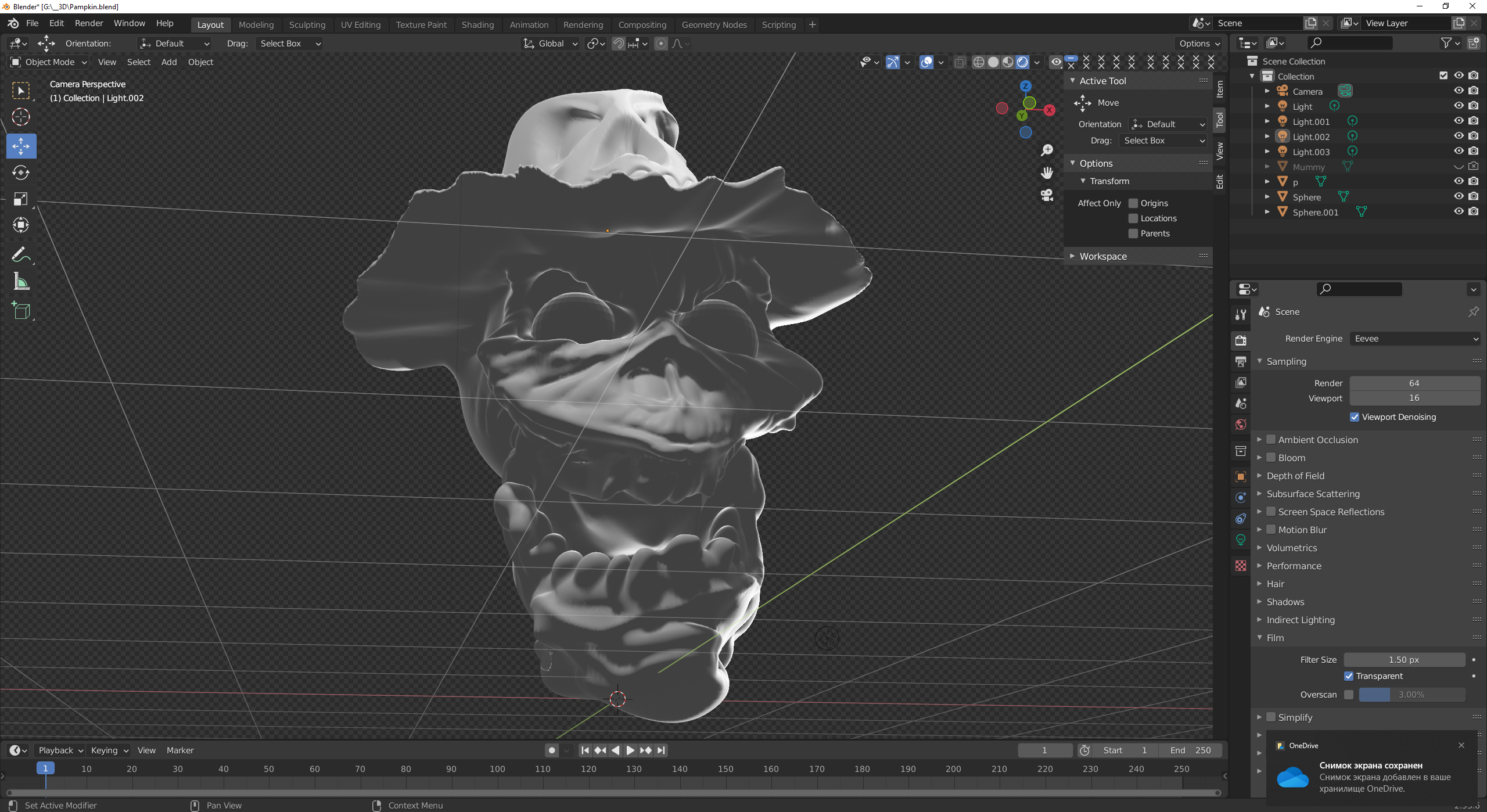Toggle camera view gizmo button
This screenshot has height=812, width=1487.
coord(1047,195)
